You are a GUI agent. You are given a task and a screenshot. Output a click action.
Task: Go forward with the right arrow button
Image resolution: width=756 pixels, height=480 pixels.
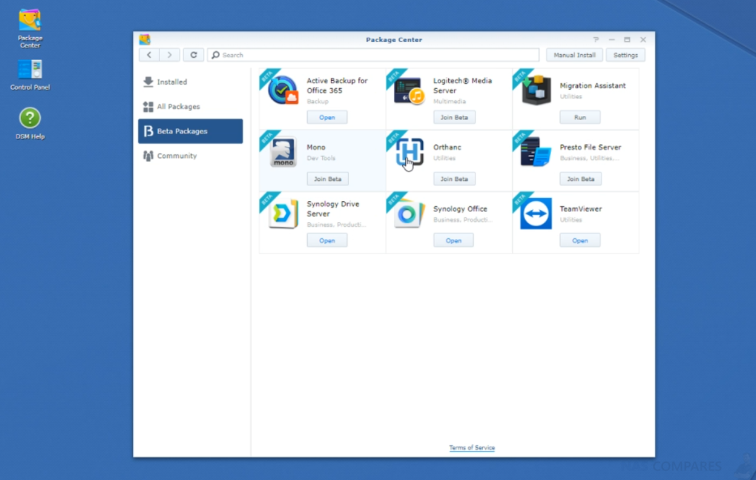[169, 55]
